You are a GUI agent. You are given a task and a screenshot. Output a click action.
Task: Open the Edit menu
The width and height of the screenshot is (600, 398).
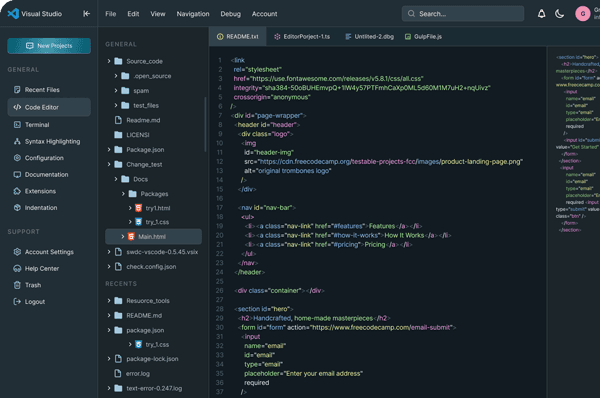133,14
